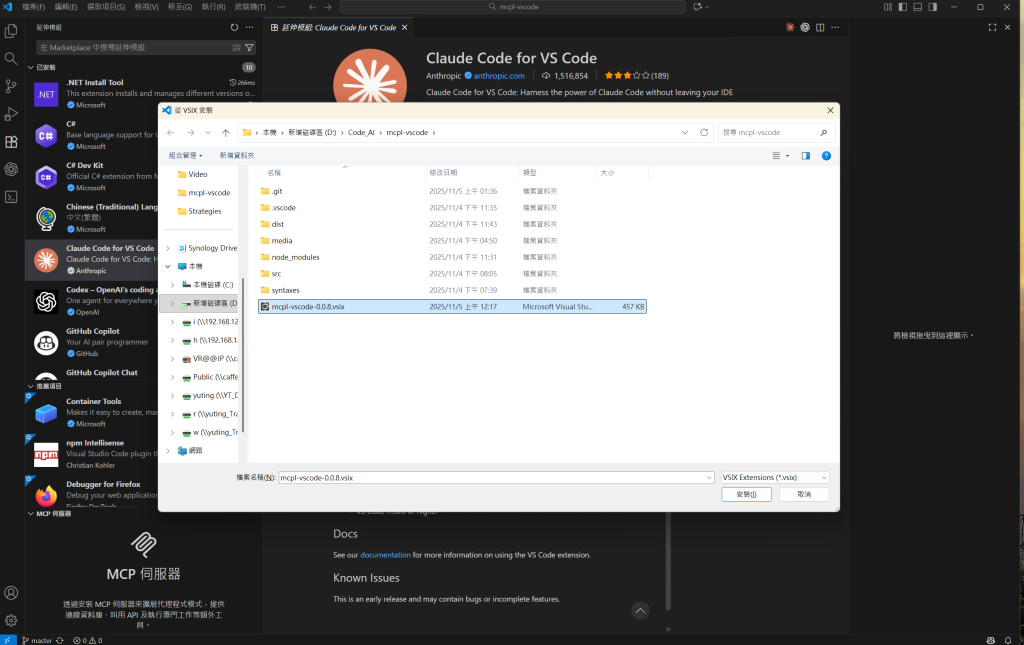1024x645 pixels.
Task: Clear the extensions search results icon
Action: pos(236,48)
